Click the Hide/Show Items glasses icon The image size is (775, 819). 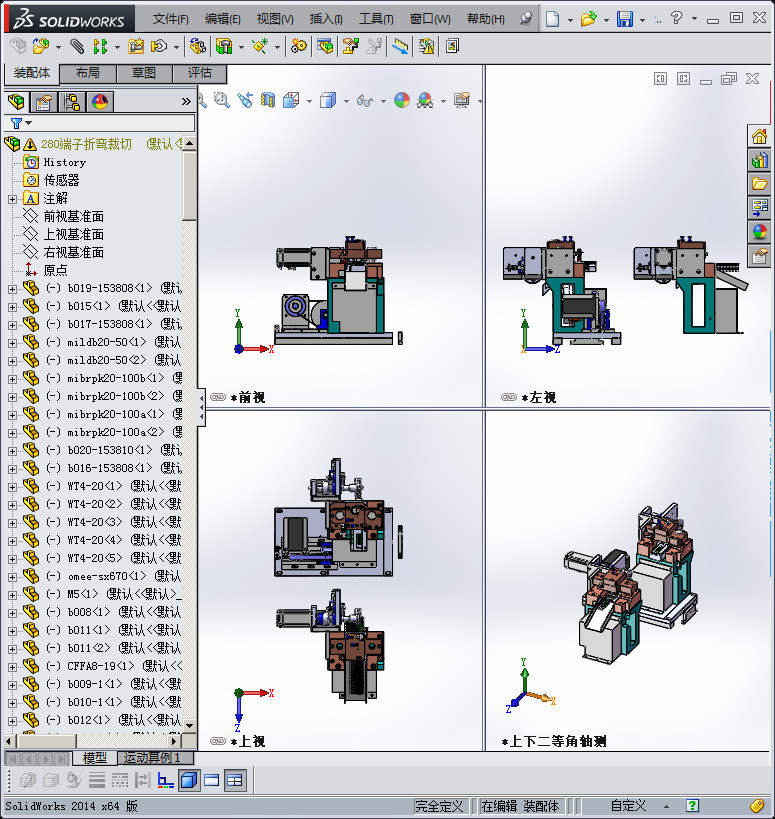tap(365, 100)
